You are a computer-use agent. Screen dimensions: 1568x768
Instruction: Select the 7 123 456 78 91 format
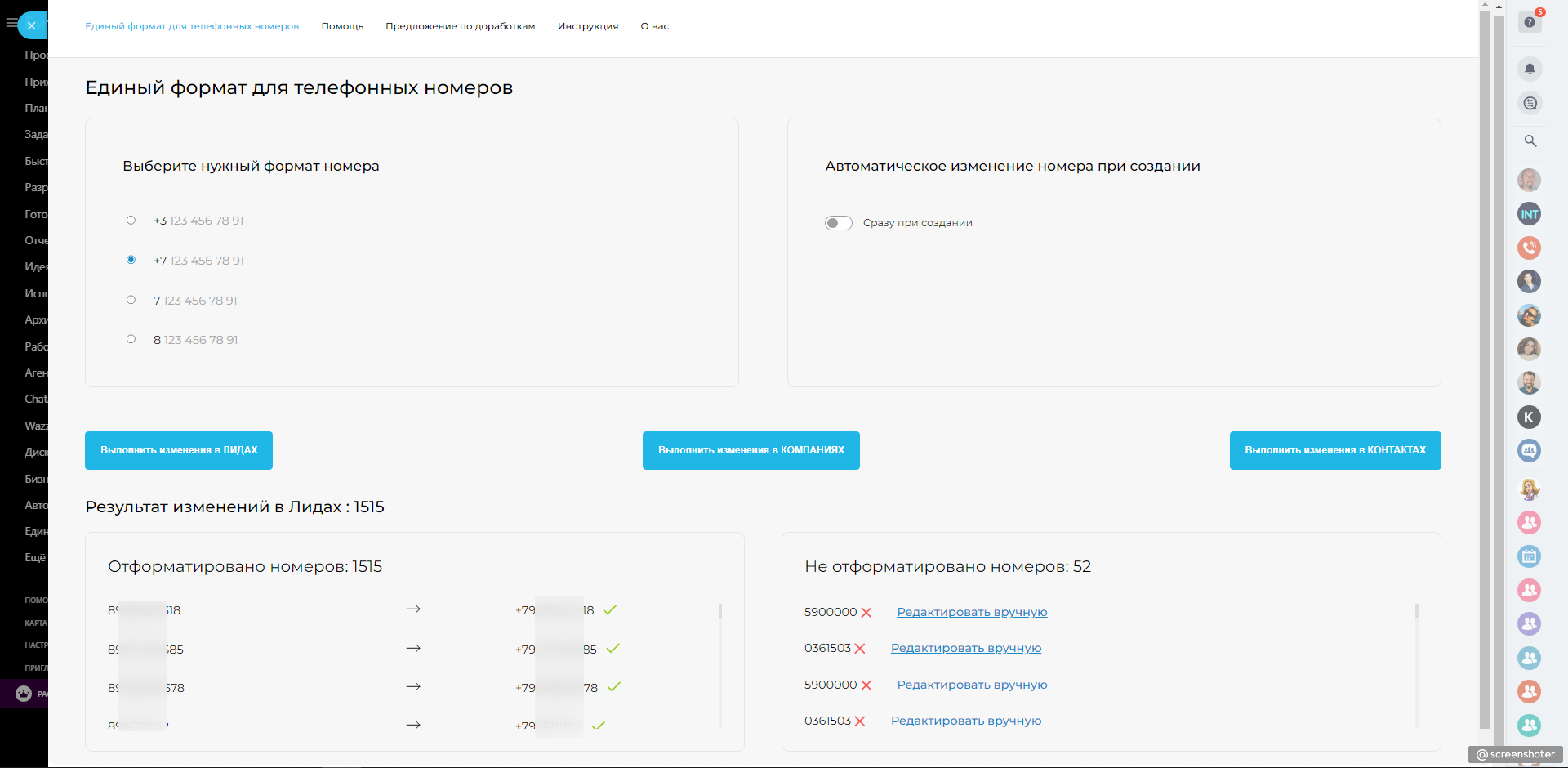[x=131, y=300]
